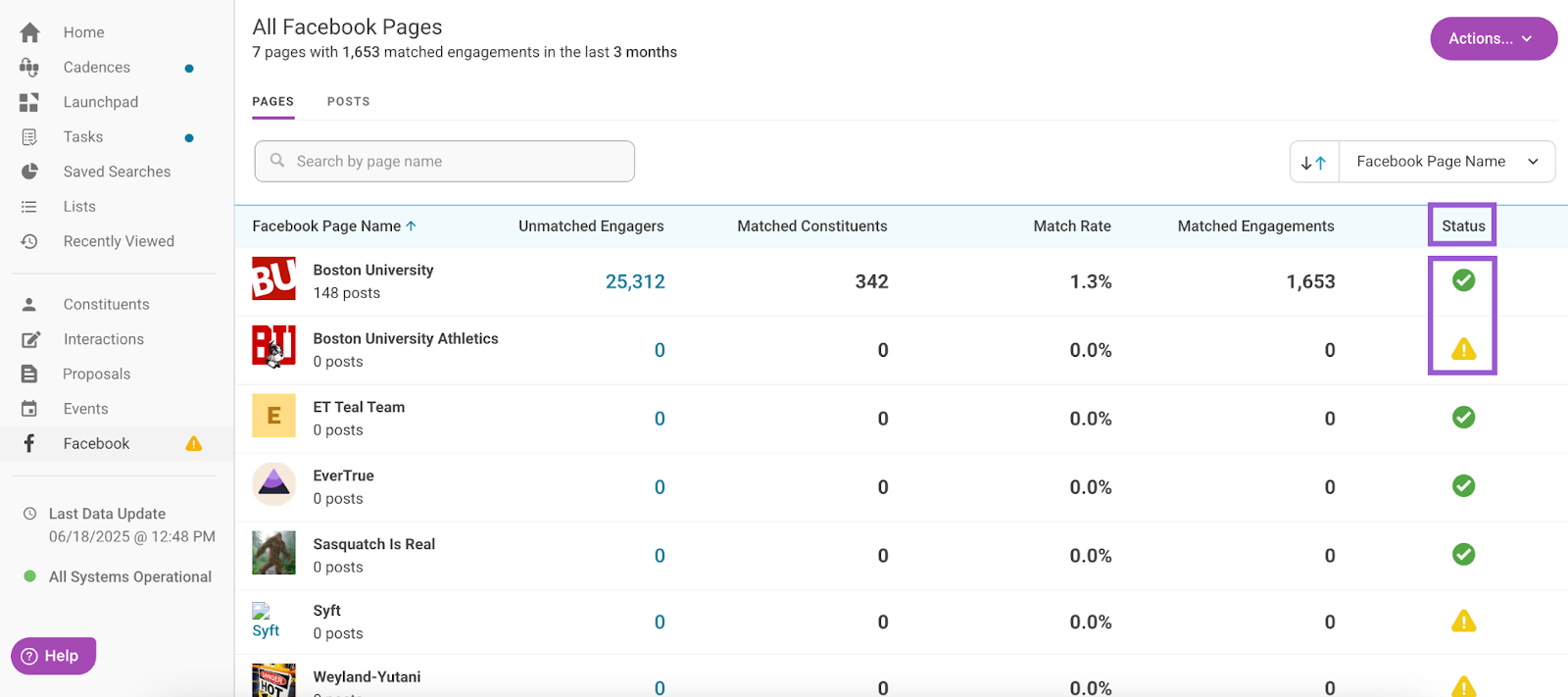
Task: Click the Proposals document icon
Action: (x=29, y=374)
